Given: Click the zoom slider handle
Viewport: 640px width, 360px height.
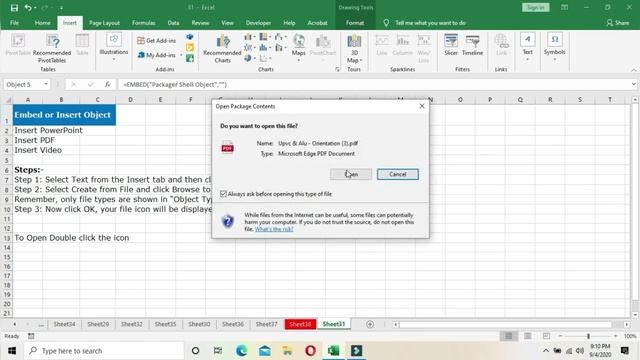Looking at the screenshot, I should pos(588,336).
